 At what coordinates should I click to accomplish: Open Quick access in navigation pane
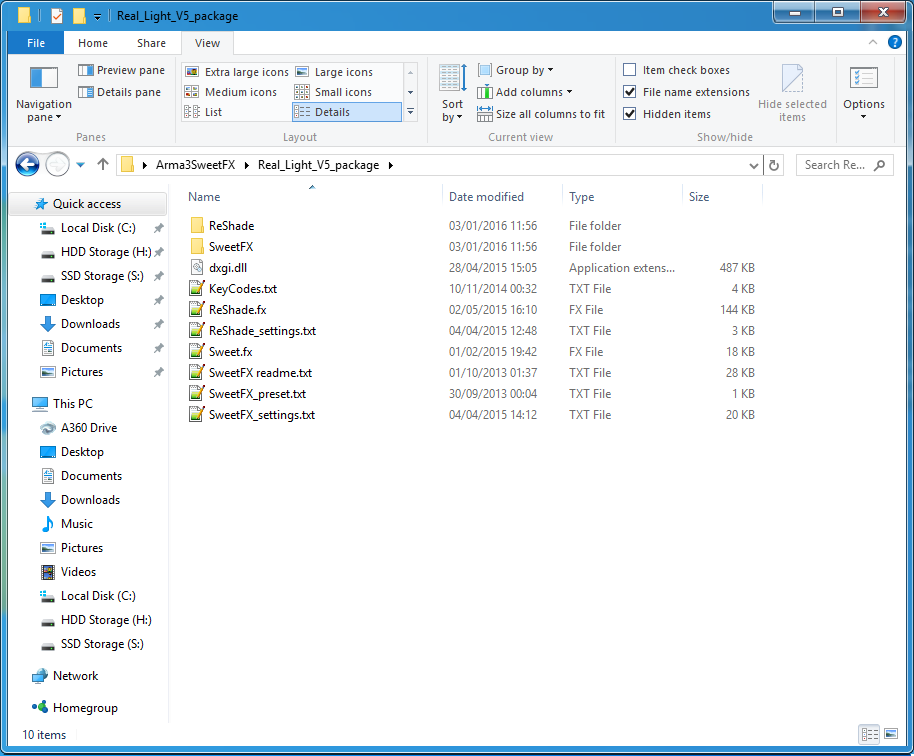tap(87, 204)
